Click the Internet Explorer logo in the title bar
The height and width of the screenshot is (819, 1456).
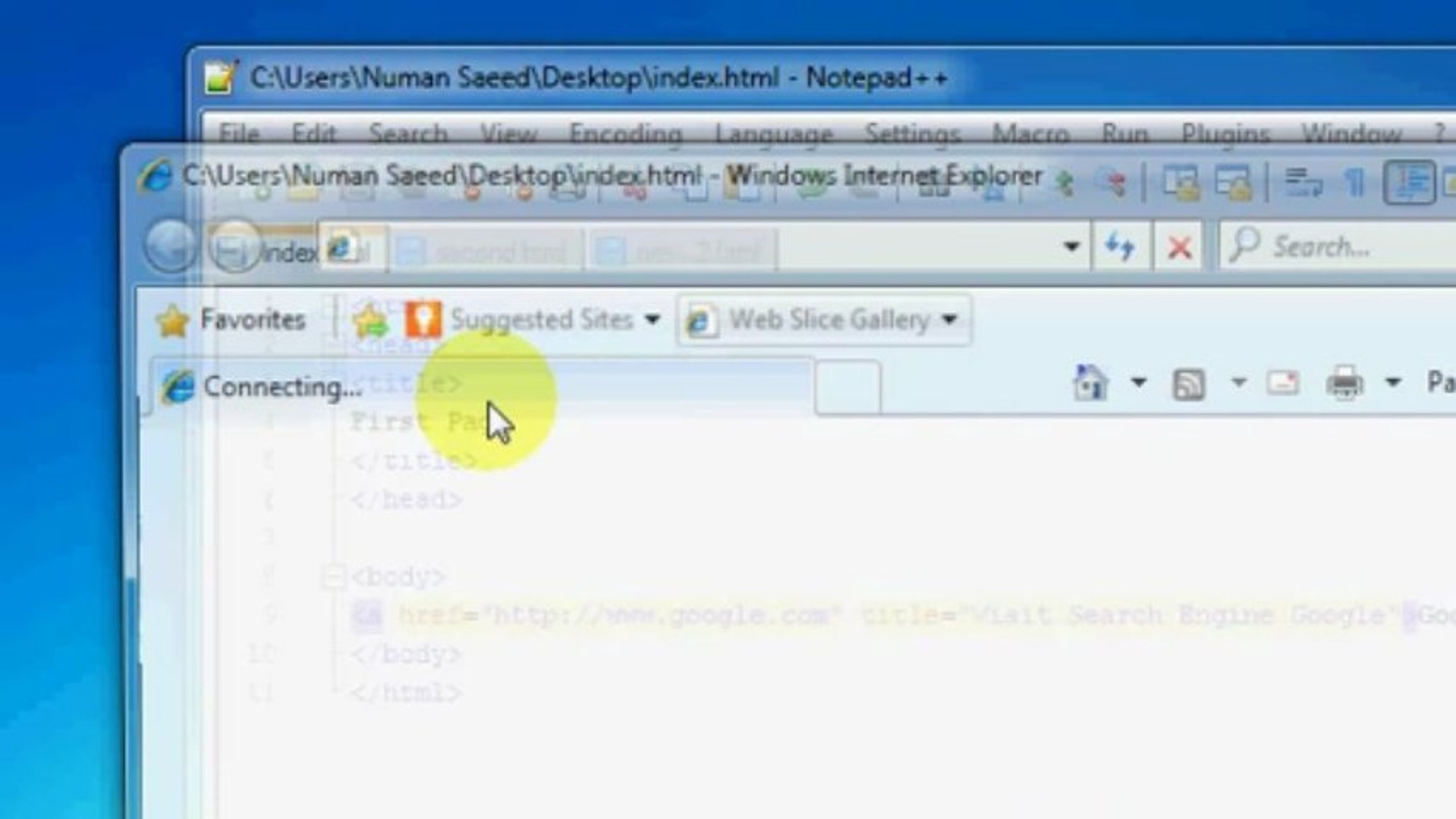[156, 176]
